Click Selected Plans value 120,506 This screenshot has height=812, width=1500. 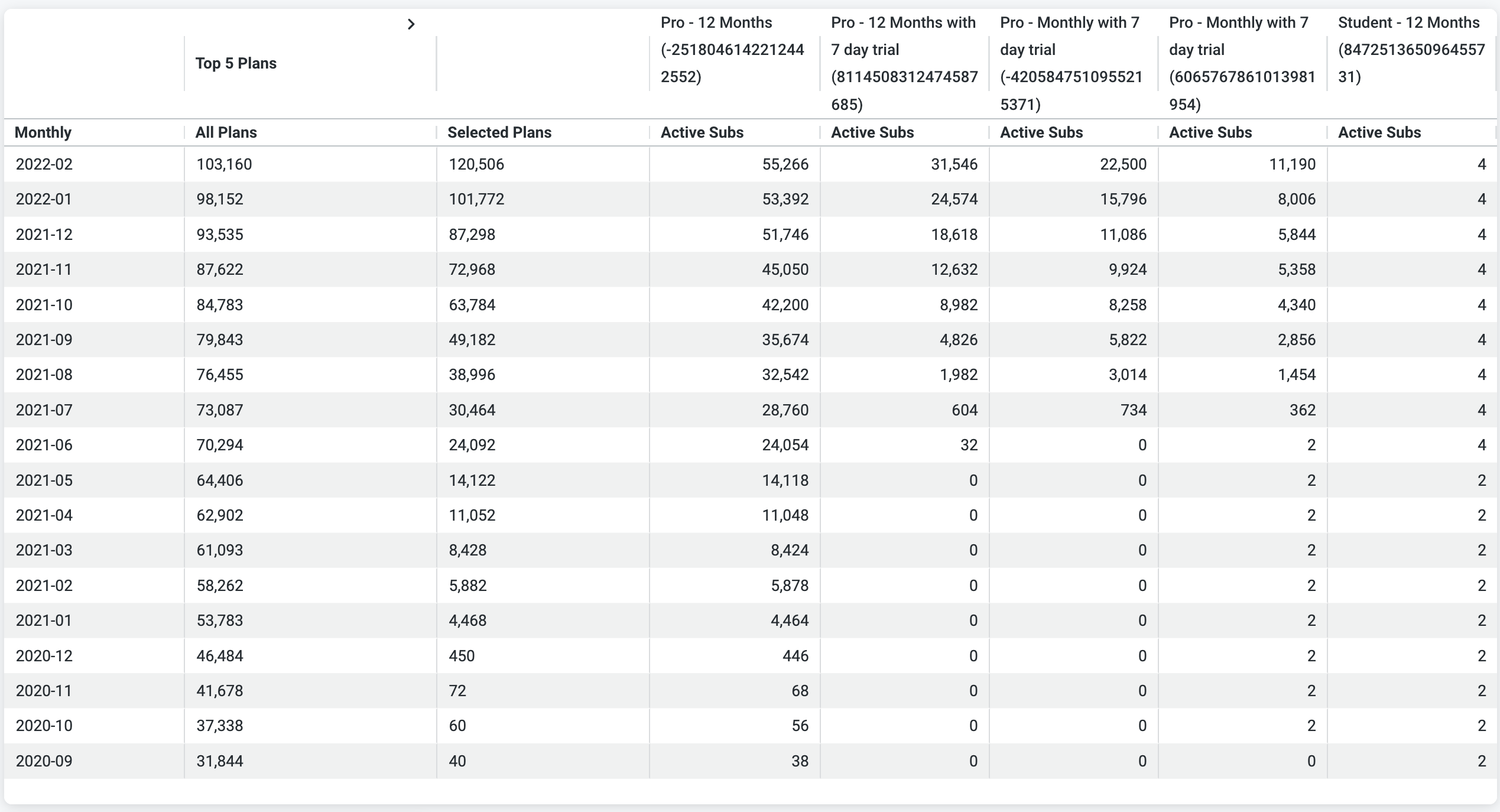coord(476,164)
